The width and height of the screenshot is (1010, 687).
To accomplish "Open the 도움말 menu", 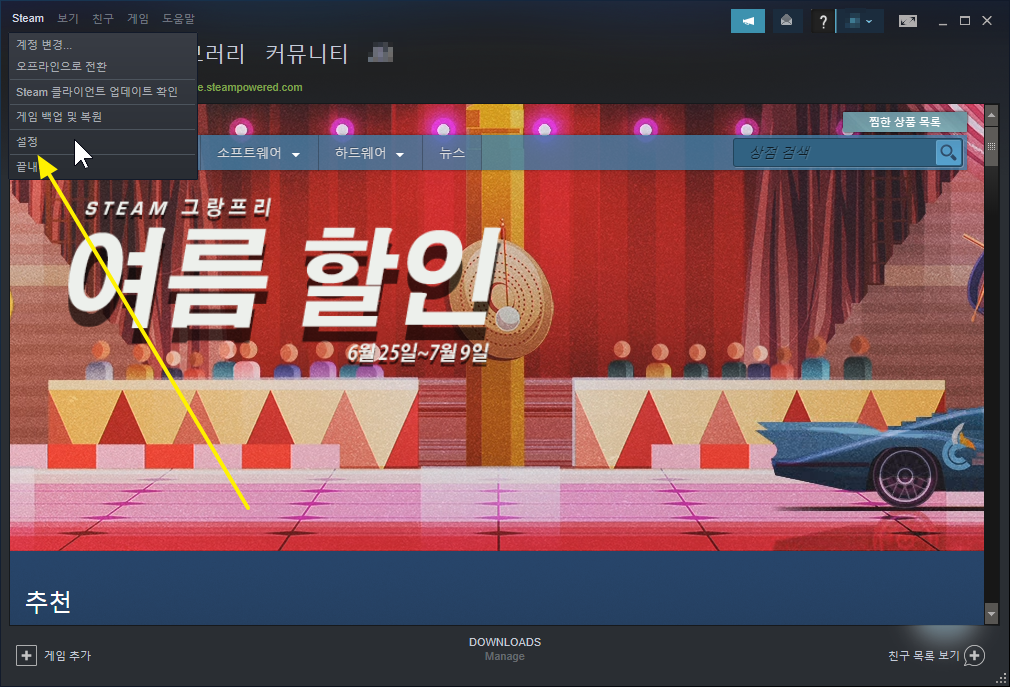I will (178, 19).
